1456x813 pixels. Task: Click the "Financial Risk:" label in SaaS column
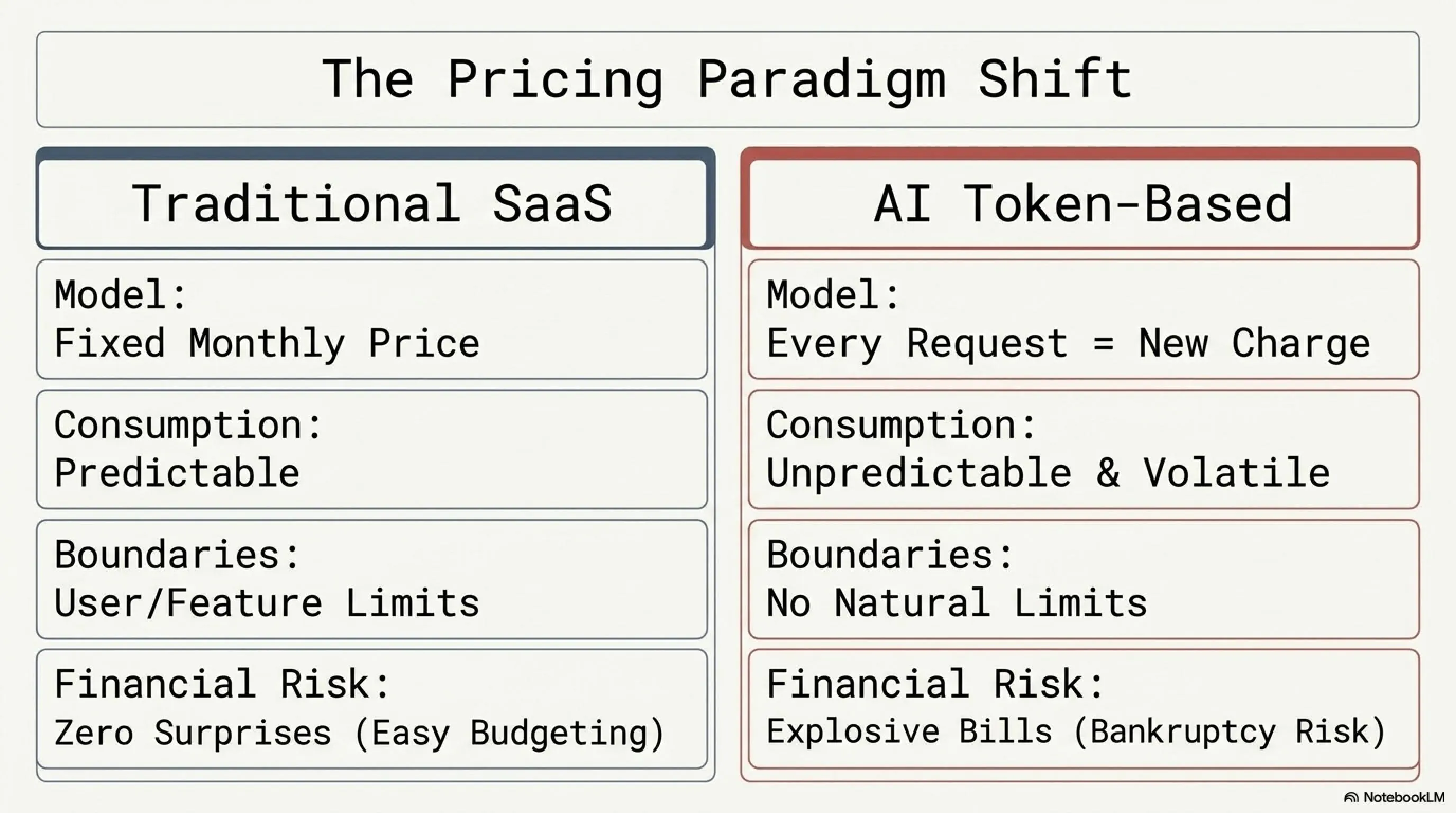(x=222, y=684)
